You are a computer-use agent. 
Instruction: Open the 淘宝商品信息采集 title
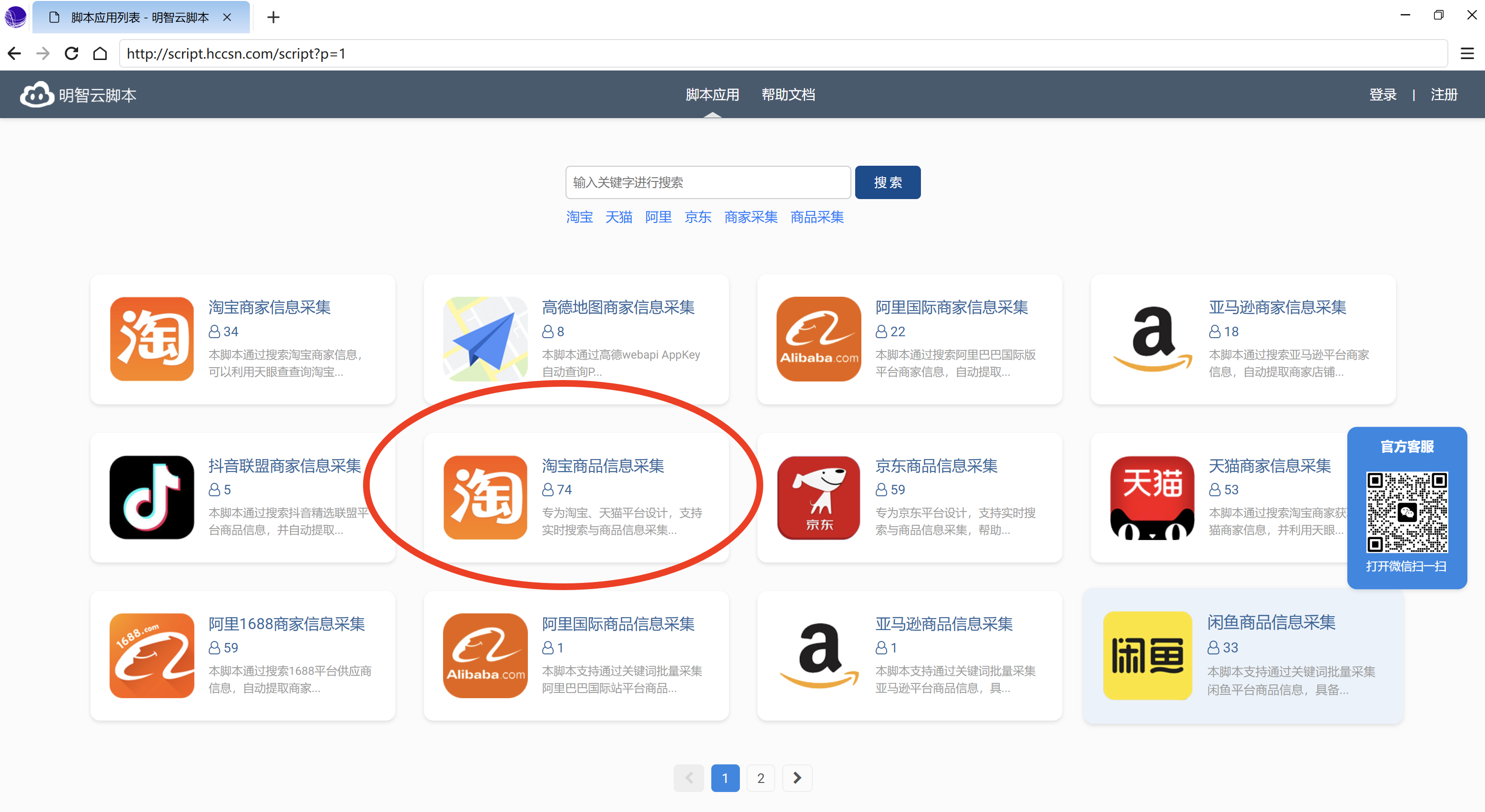(602, 466)
